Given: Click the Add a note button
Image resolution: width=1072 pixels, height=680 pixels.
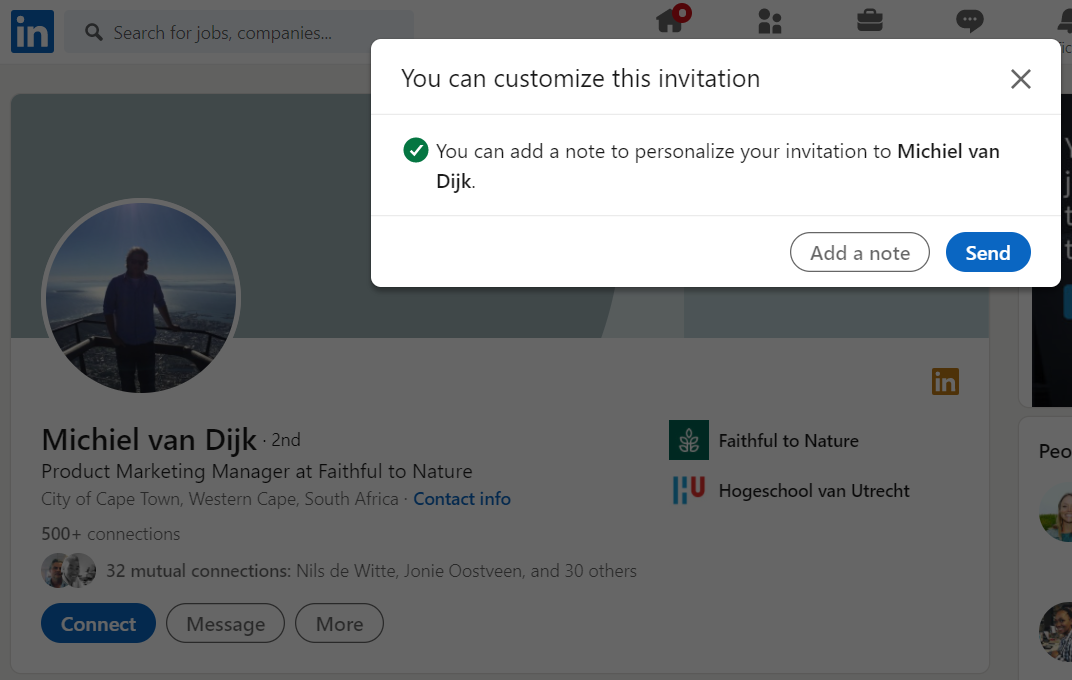Looking at the screenshot, I should click(x=859, y=253).
